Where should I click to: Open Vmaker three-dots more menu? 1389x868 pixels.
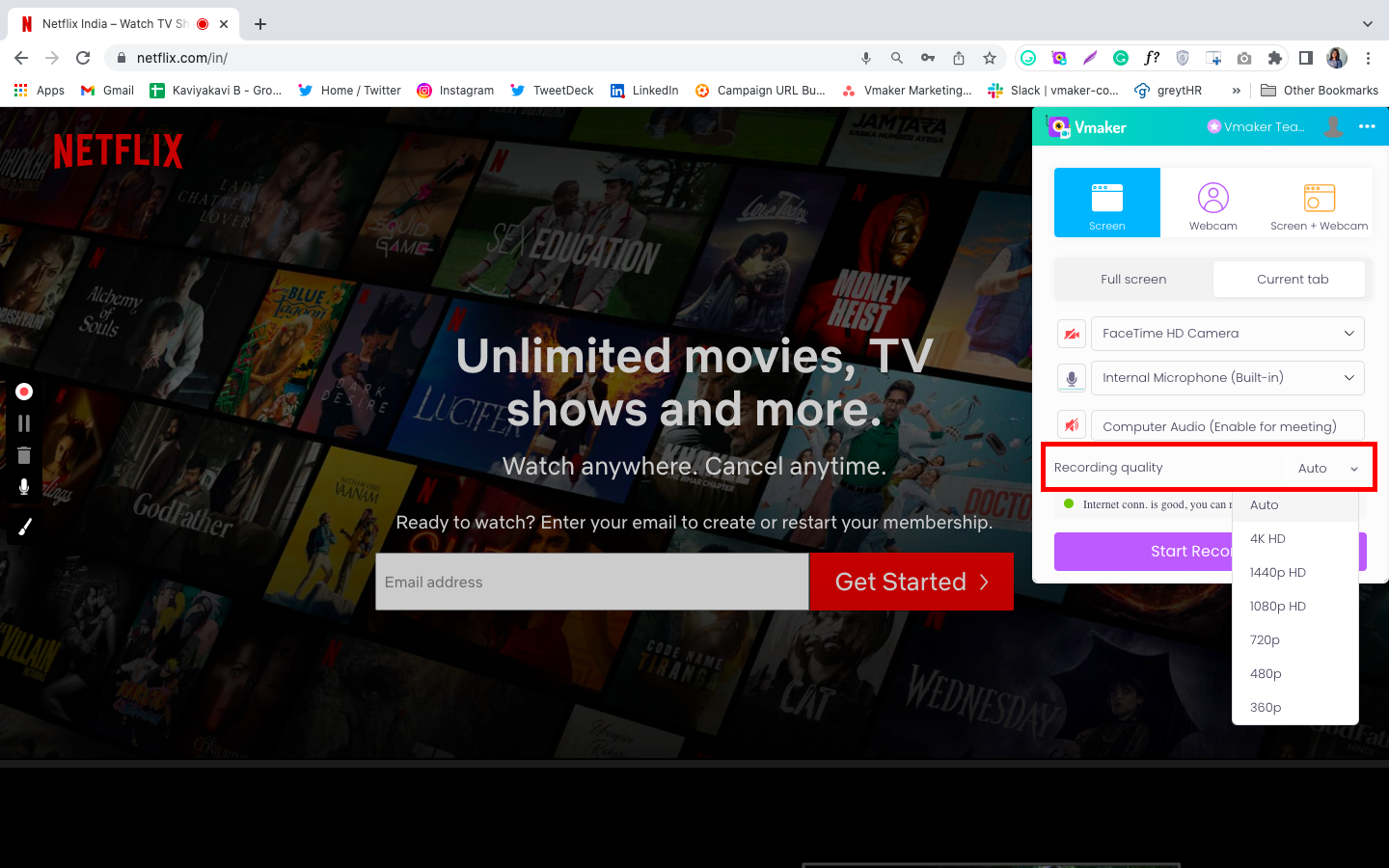click(1367, 126)
